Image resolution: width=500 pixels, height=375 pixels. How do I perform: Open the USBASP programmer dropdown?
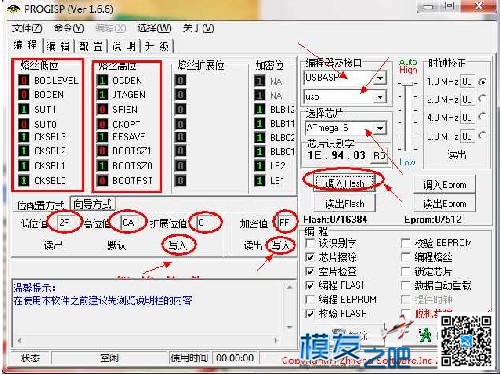coord(380,78)
